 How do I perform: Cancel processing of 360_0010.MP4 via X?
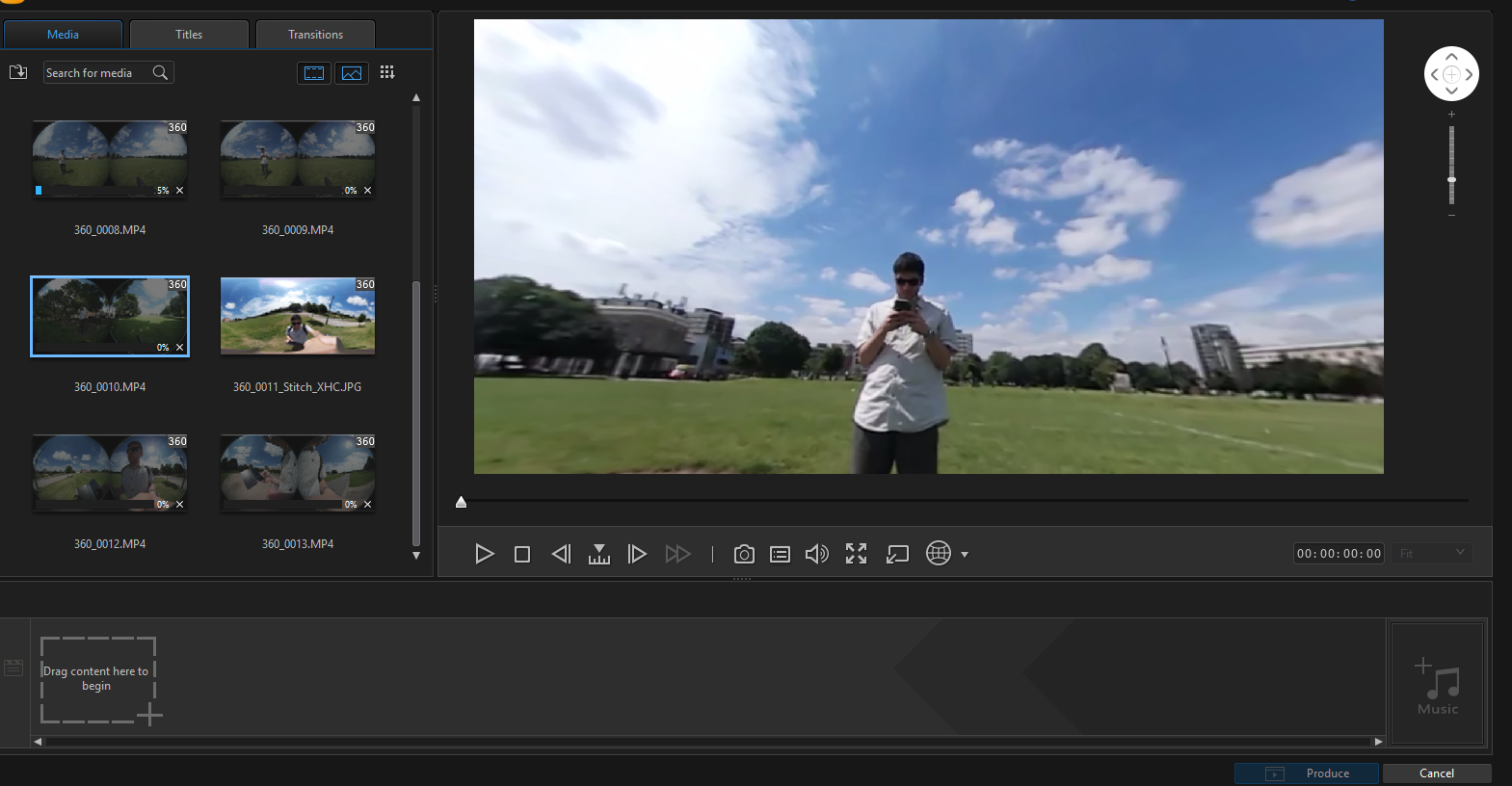point(179,348)
